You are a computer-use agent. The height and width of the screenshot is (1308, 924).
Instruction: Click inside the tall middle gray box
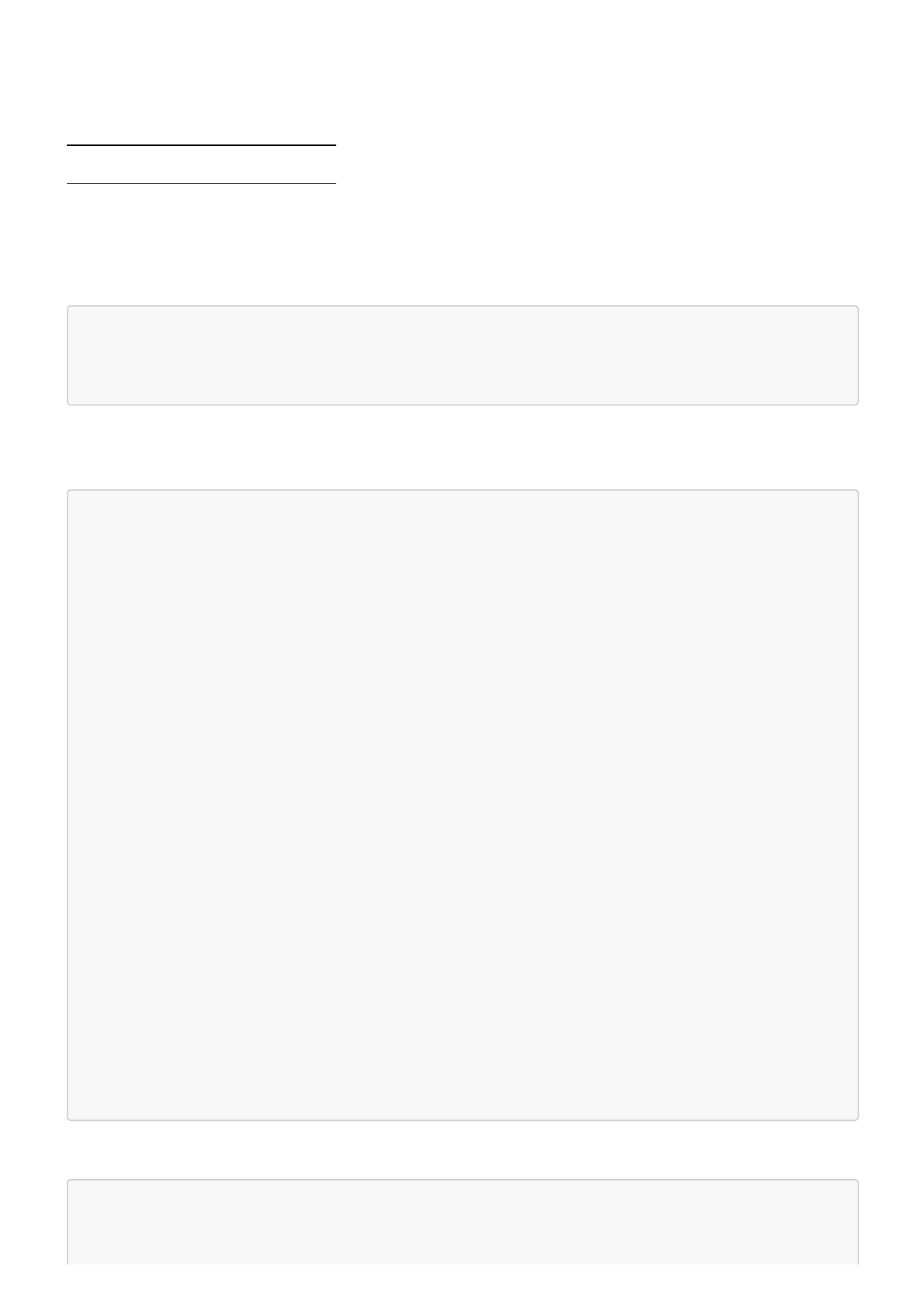(462, 805)
